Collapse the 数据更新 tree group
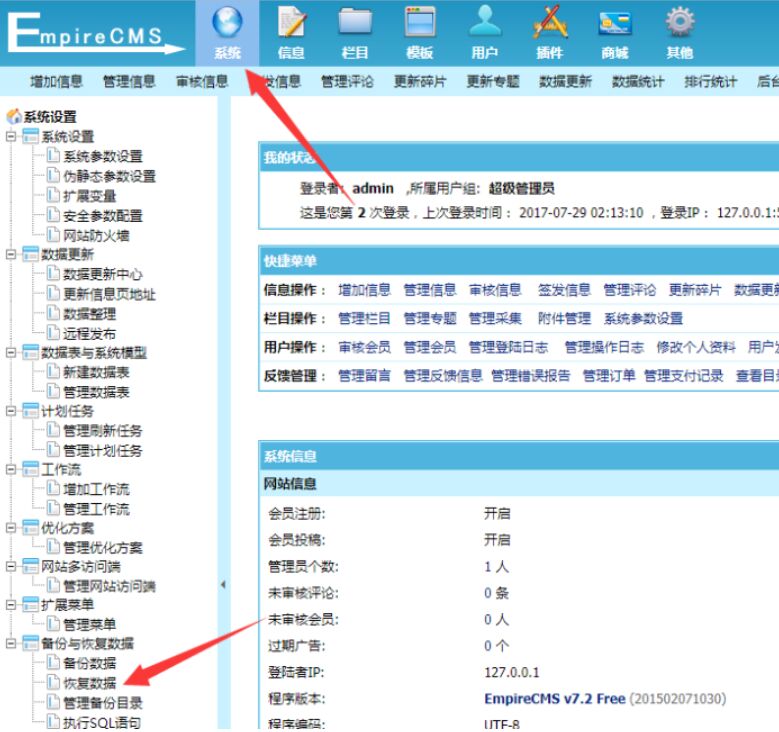 tap(11, 254)
